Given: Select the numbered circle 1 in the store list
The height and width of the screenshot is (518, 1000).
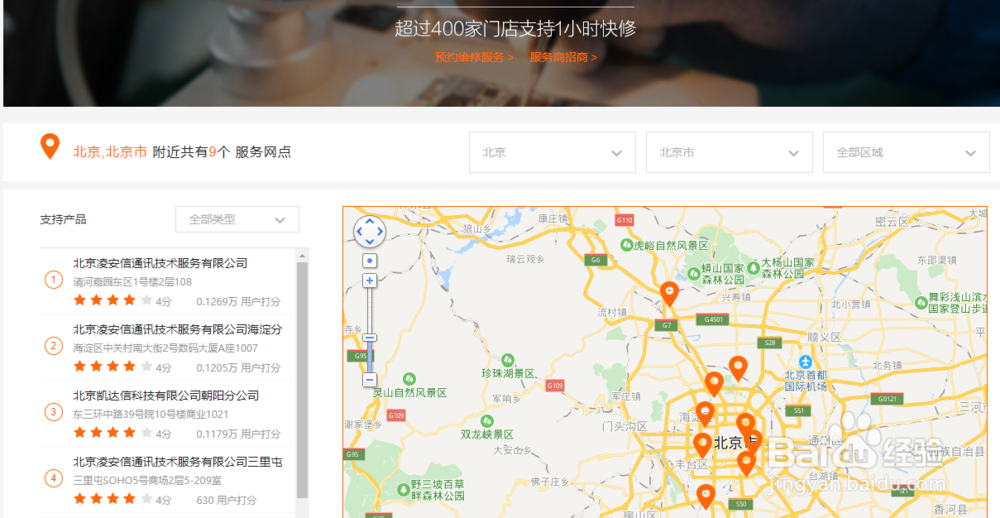Looking at the screenshot, I should coord(54,279).
